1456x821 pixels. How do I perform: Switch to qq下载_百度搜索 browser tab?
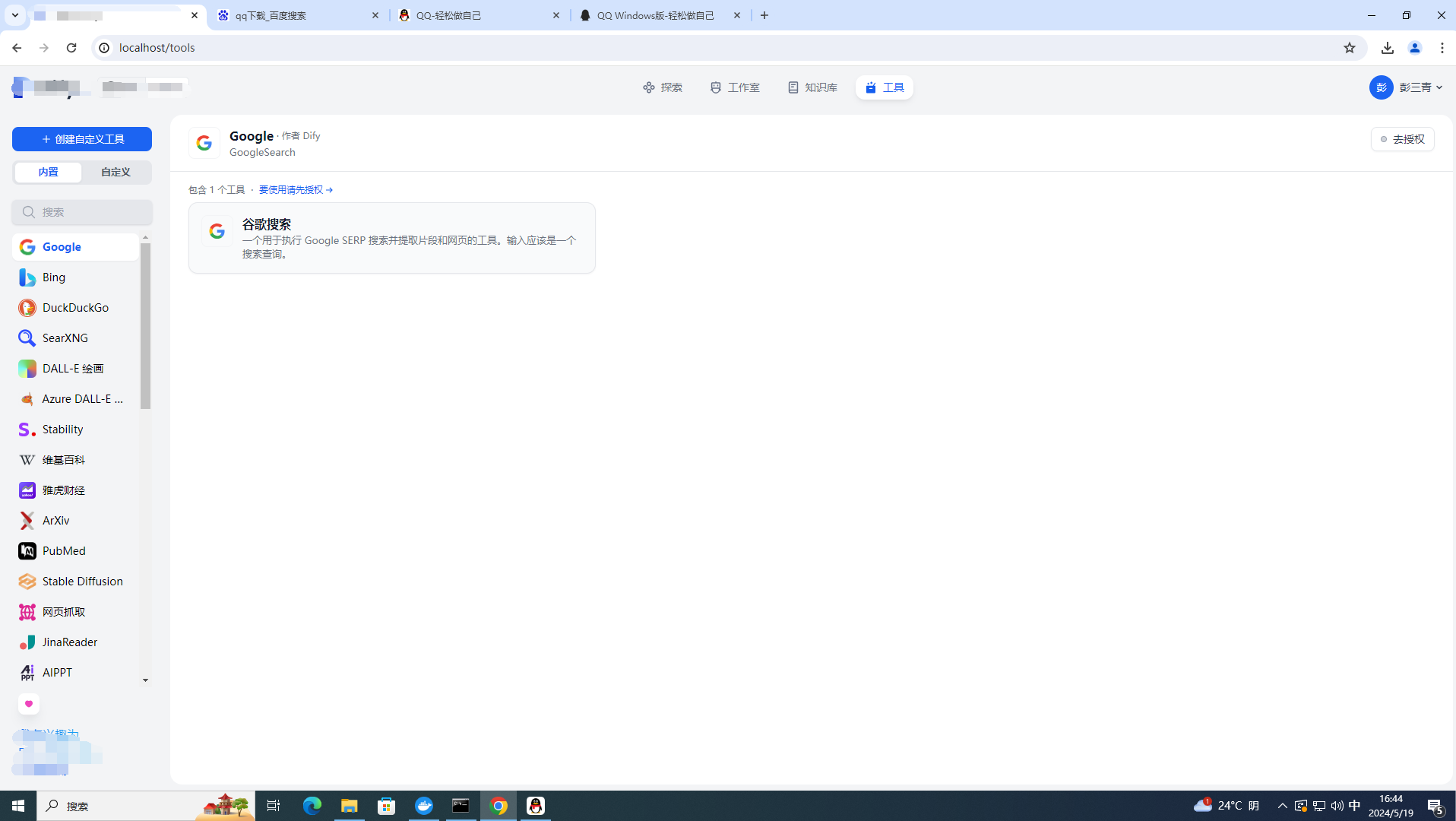[298, 15]
